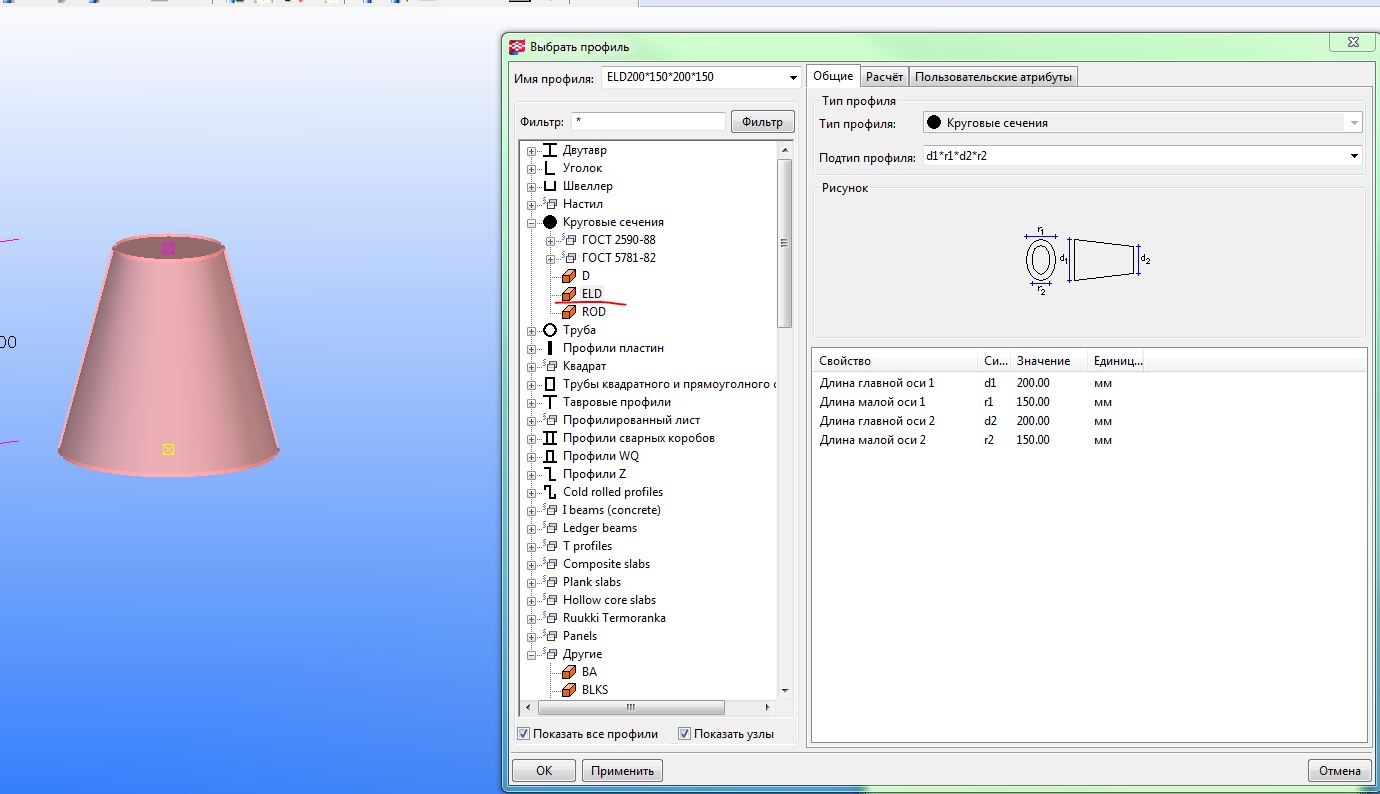Click the Фильтр button
The image size is (1380, 794).
pos(762,122)
